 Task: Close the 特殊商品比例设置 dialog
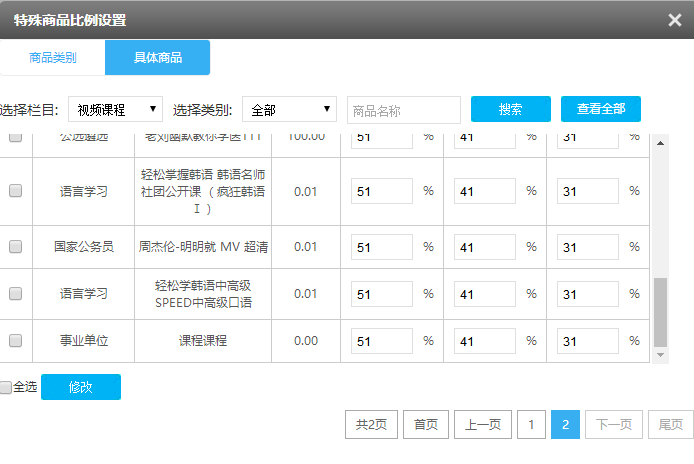[x=675, y=20]
